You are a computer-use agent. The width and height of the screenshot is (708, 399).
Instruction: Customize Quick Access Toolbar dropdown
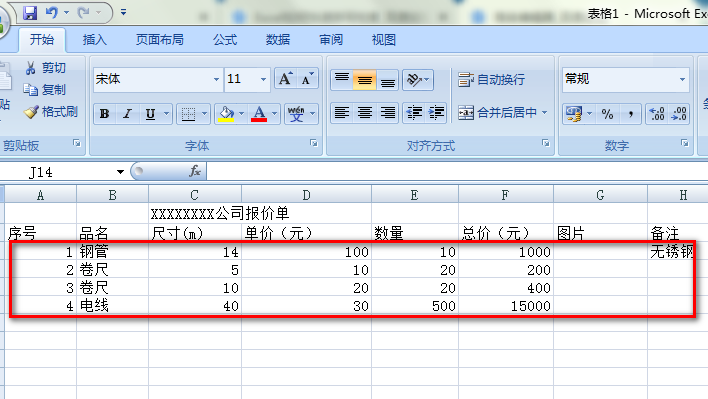pyautogui.click(x=123, y=13)
